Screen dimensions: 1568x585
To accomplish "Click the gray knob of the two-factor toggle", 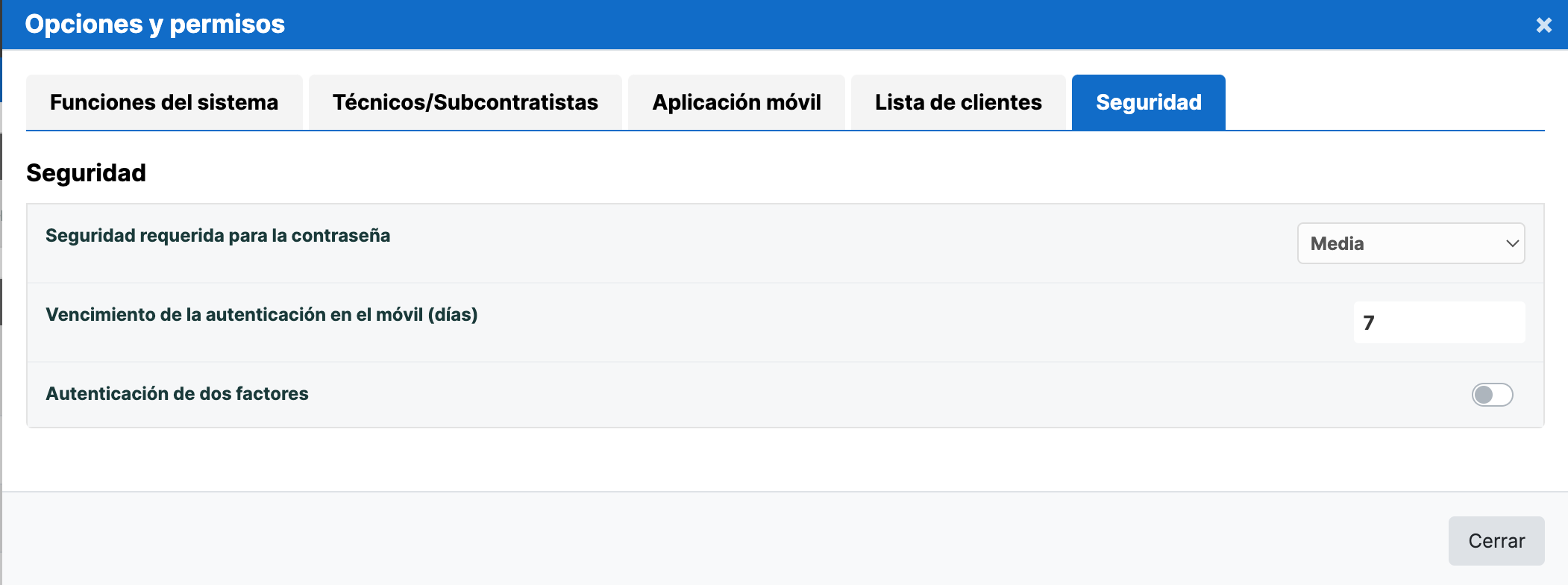I will 1484,395.
